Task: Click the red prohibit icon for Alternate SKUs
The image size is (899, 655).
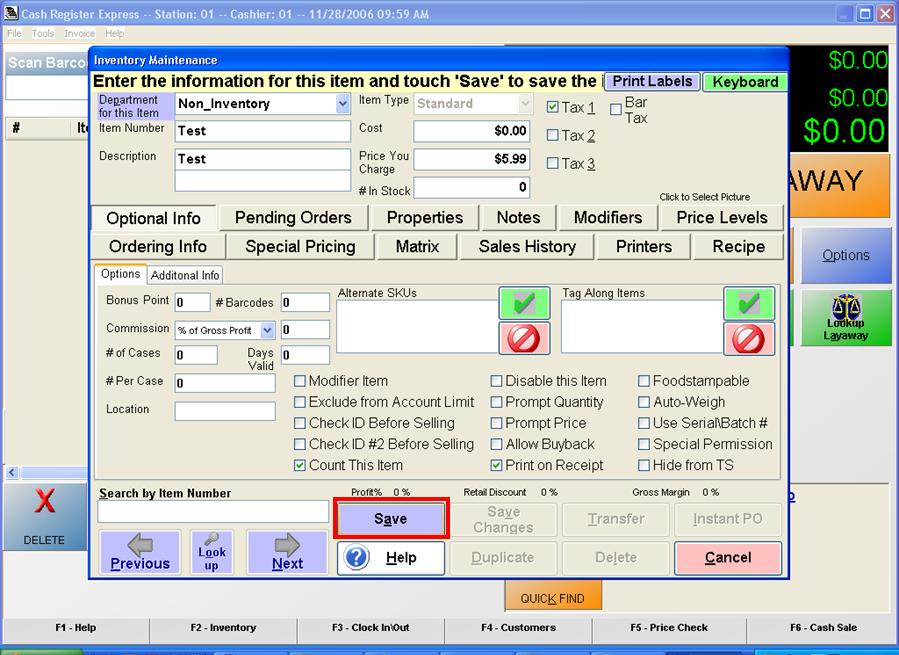Action: tap(524, 338)
